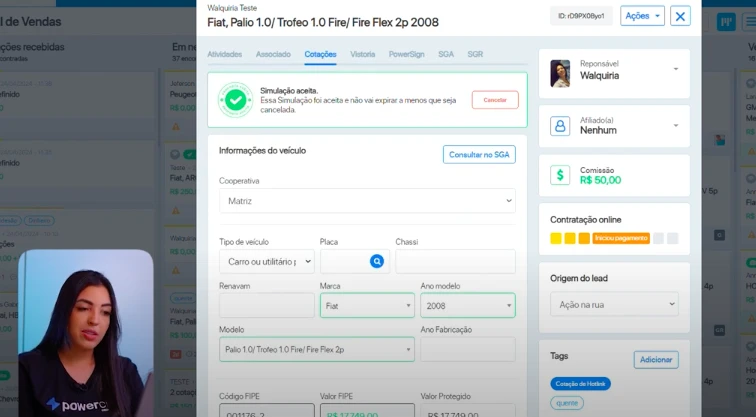The width and height of the screenshot is (756, 417).
Task: Click the Afiliado person icon
Action: (x=560, y=126)
